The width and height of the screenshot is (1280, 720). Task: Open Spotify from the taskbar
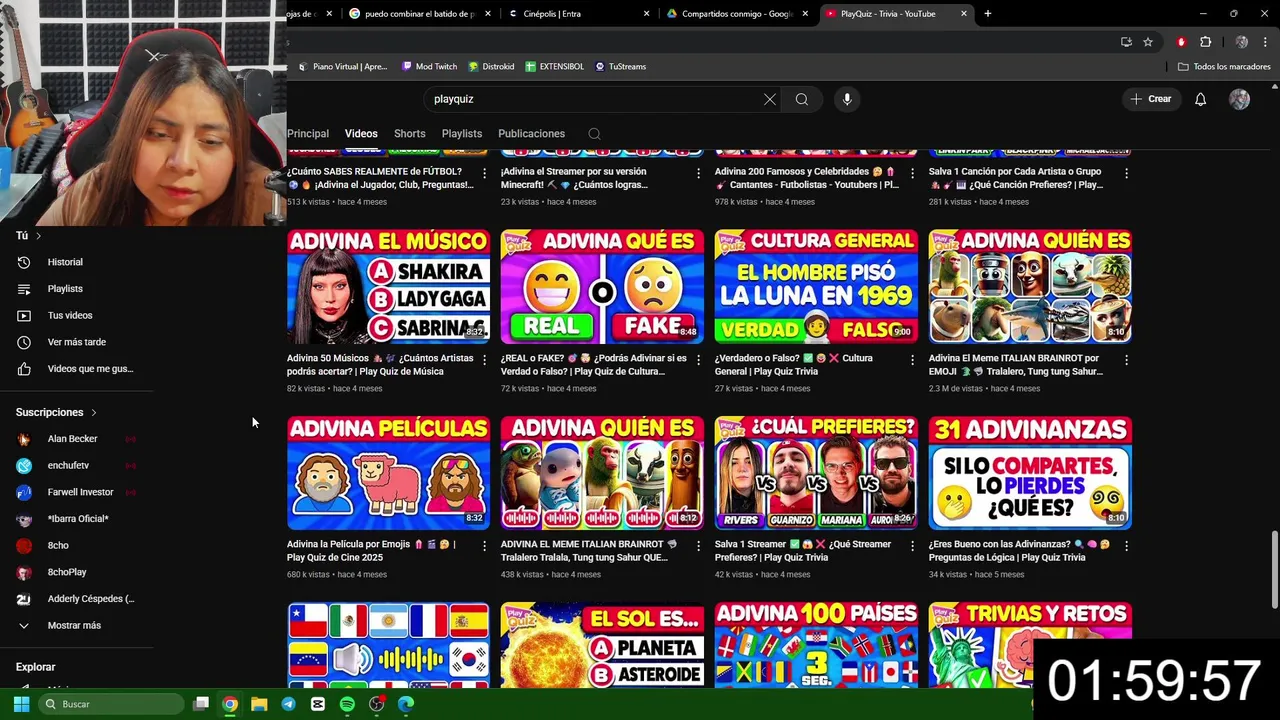[347, 704]
